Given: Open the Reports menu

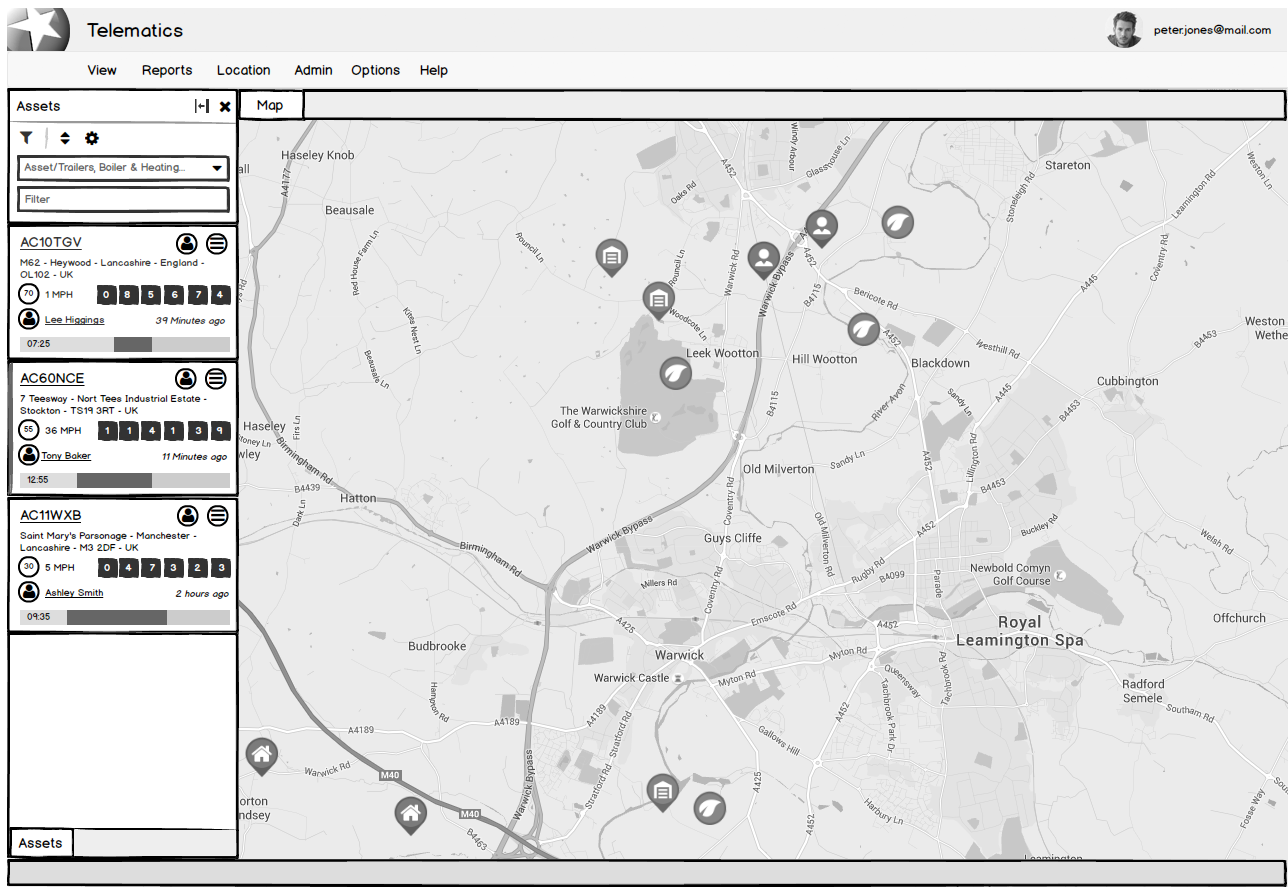Looking at the screenshot, I should tap(167, 70).
